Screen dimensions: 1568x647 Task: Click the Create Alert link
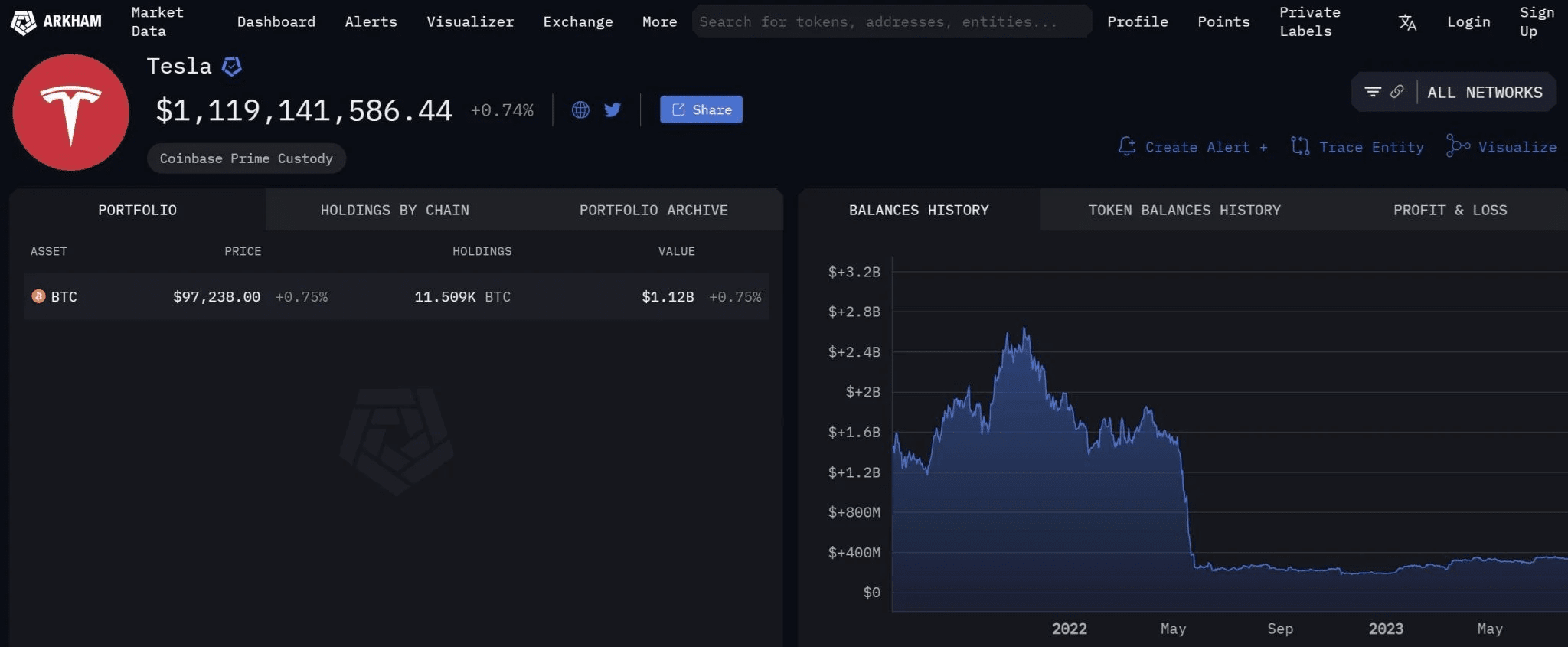tap(1193, 147)
